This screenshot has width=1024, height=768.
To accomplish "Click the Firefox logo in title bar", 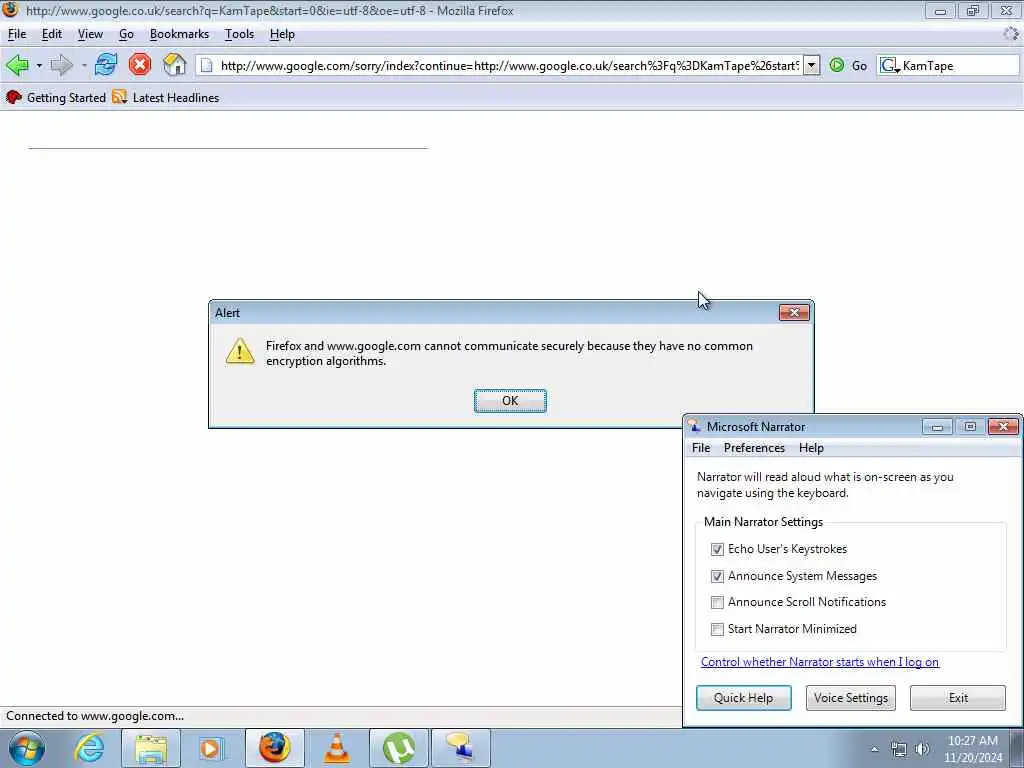I will [x=10, y=10].
